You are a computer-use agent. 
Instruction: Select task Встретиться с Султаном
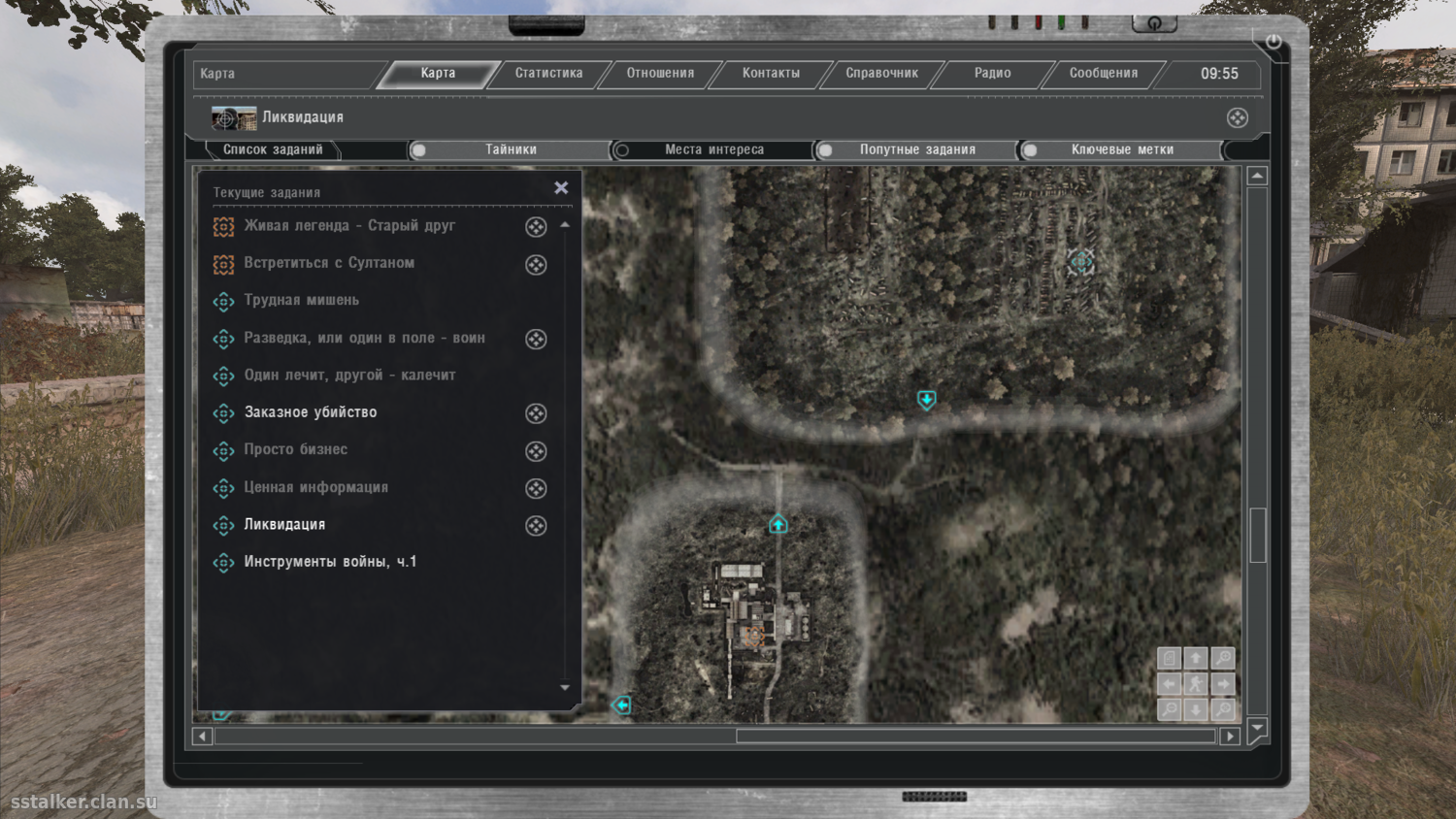click(329, 263)
